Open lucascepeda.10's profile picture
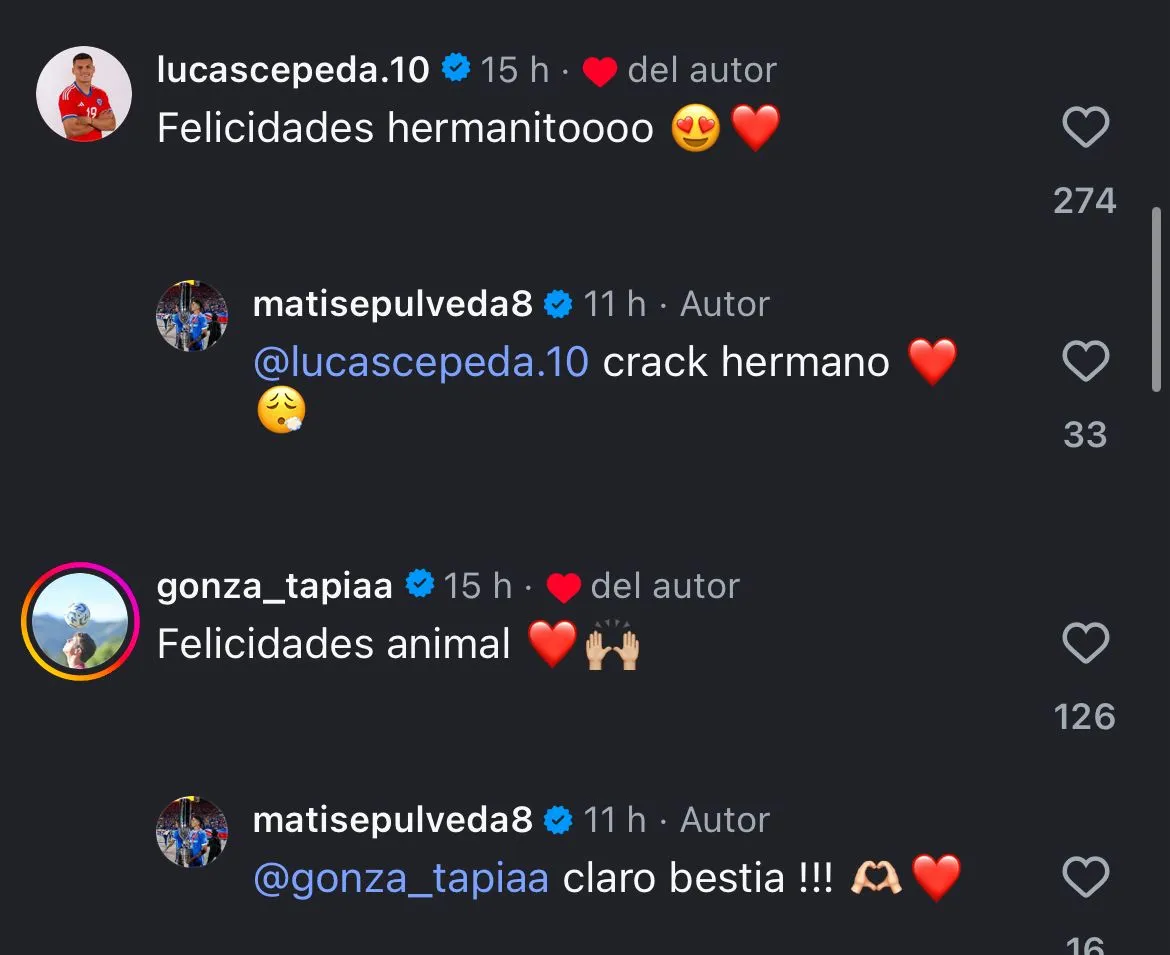The image size is (1170, 955). point(84,94)
